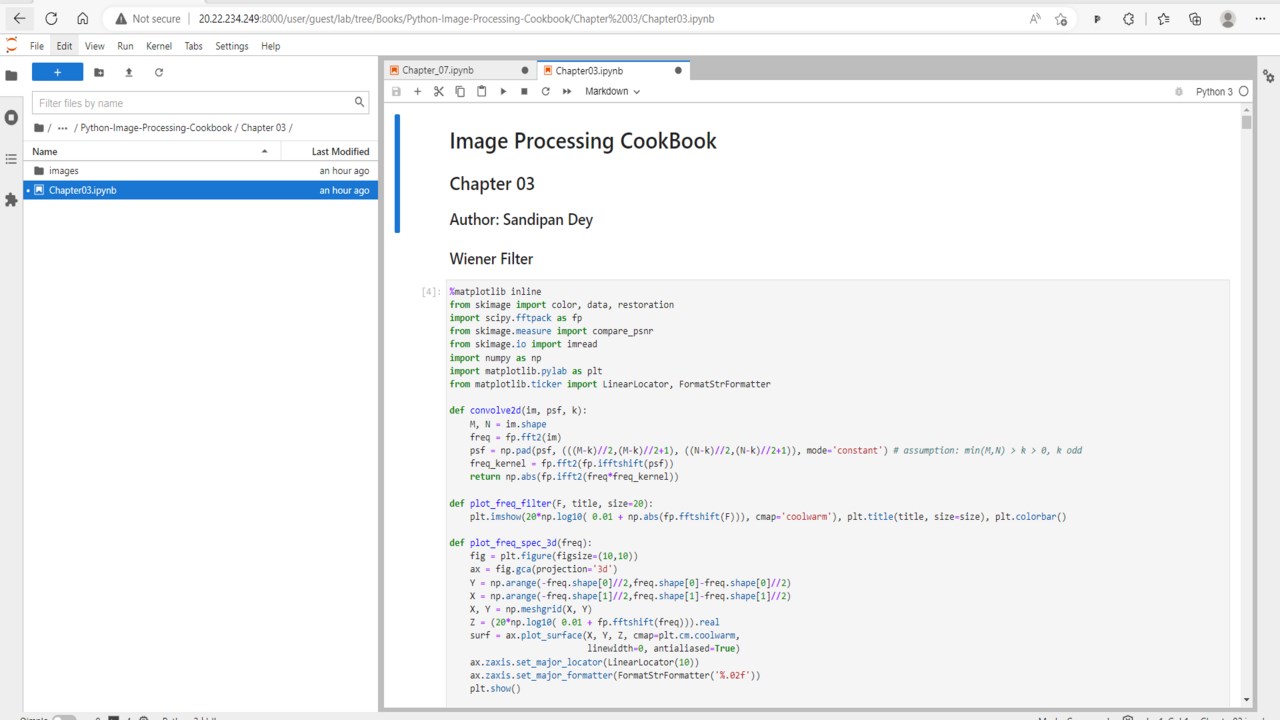Viewport: 1280px width, 720px height.
Task: Click the Python-Image-Processing-Cookbook breadcrumb link
Action: click(x=156, y=128)
